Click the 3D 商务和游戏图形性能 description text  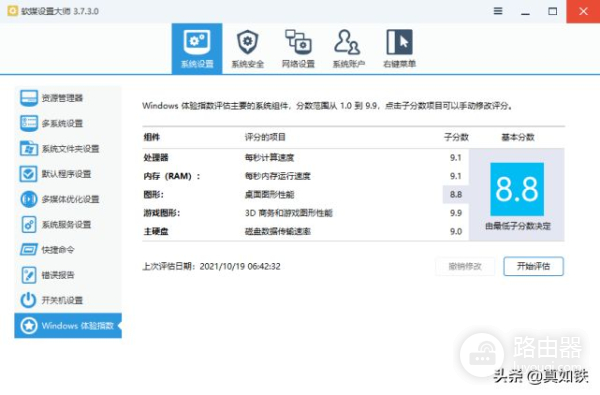(289, 213)
